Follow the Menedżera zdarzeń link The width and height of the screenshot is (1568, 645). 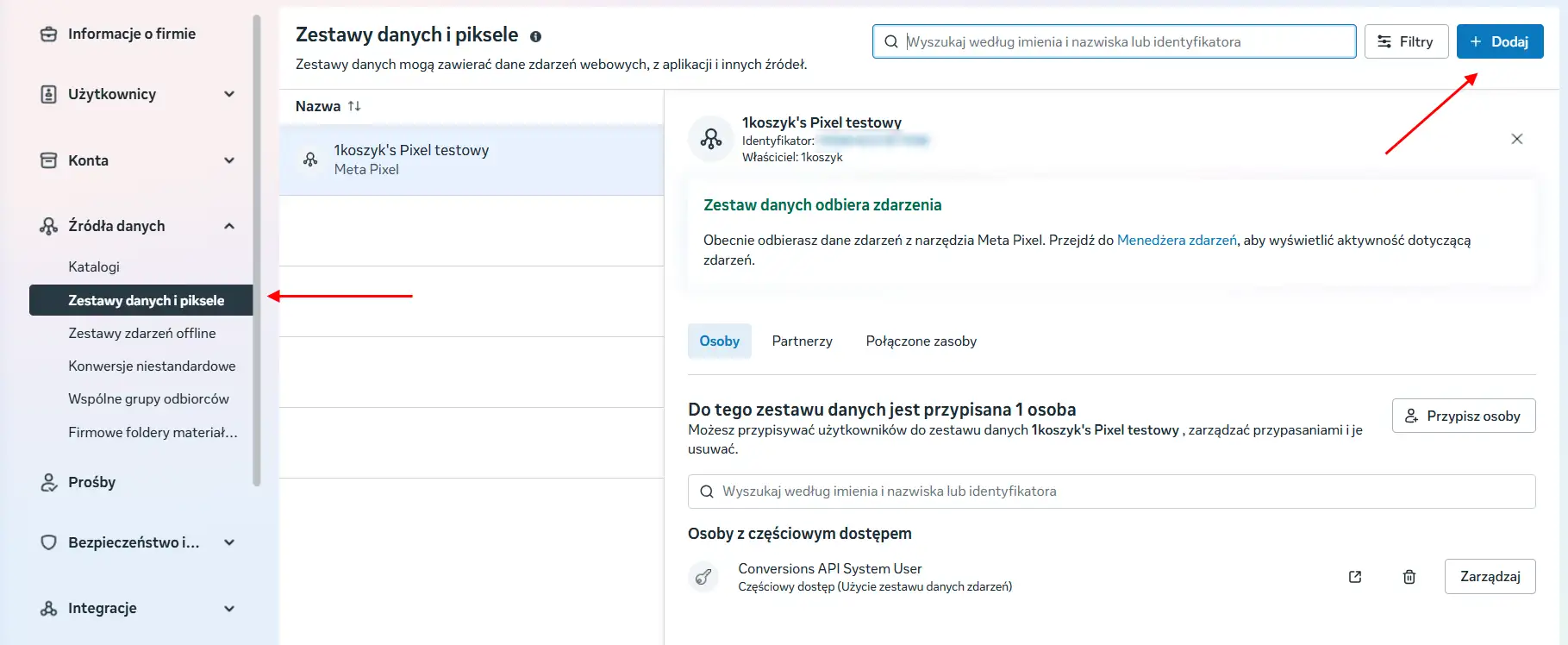(x=1177, y=241)
